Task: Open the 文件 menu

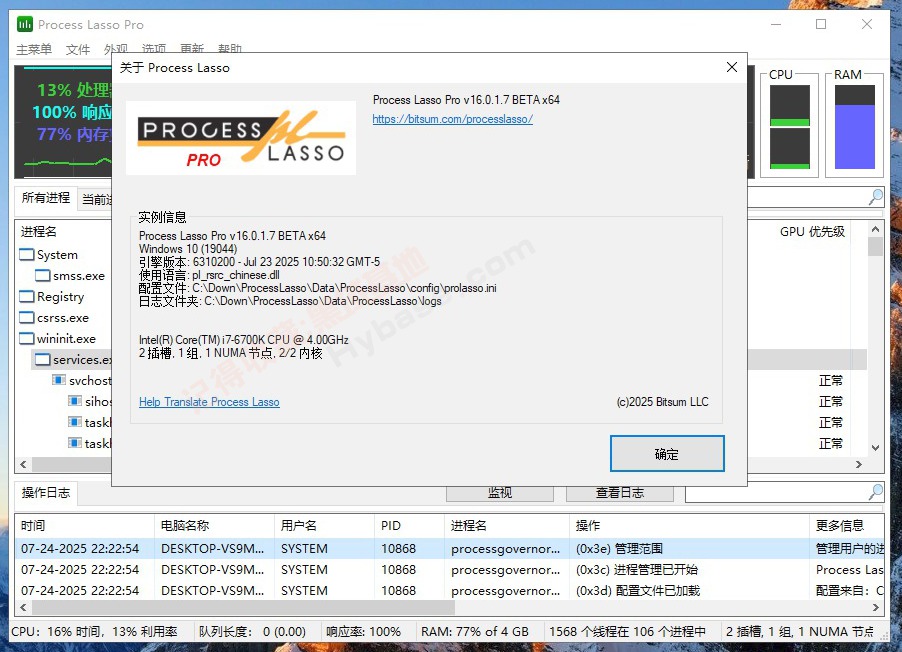Action: 78,49
